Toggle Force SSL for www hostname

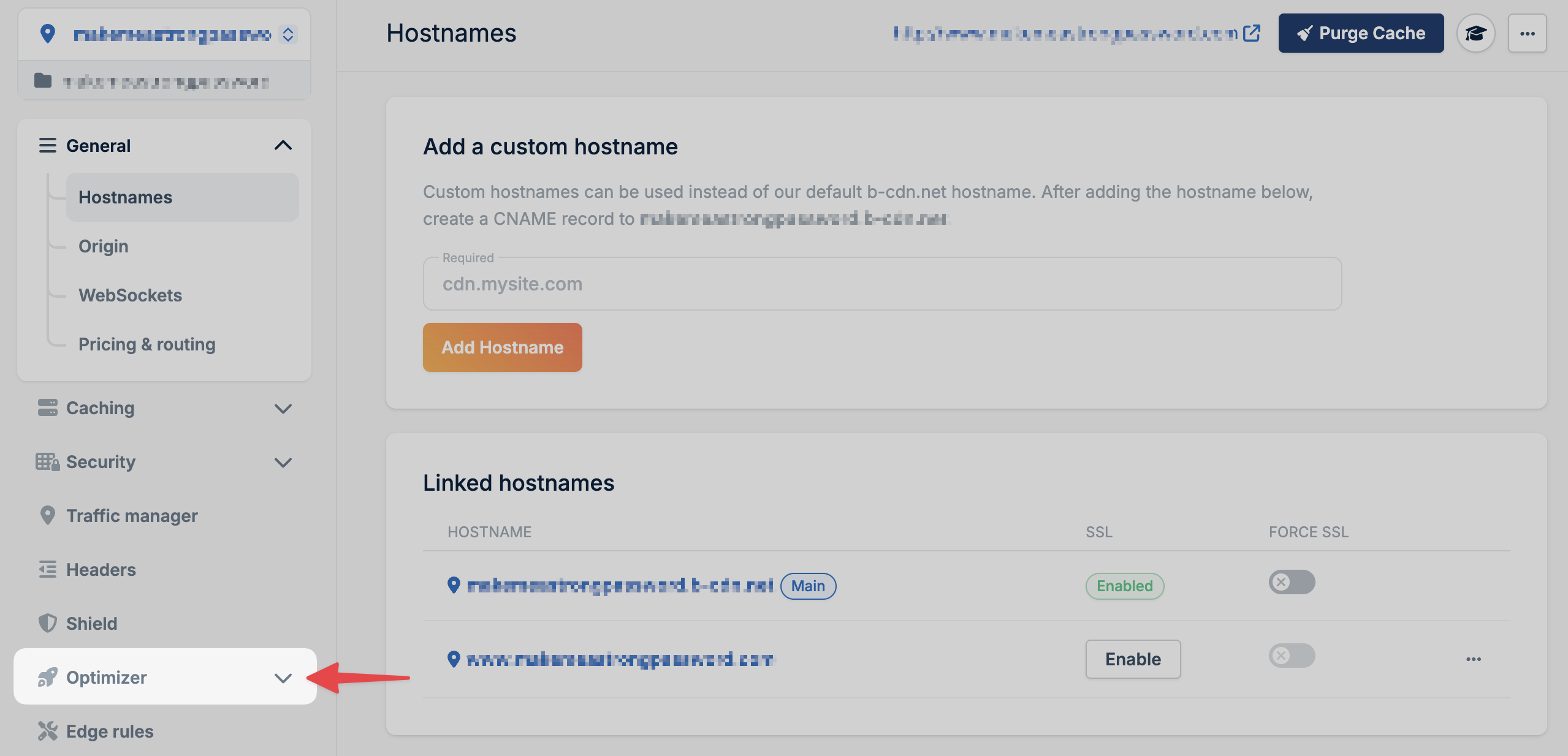[x=1291, y=656]
